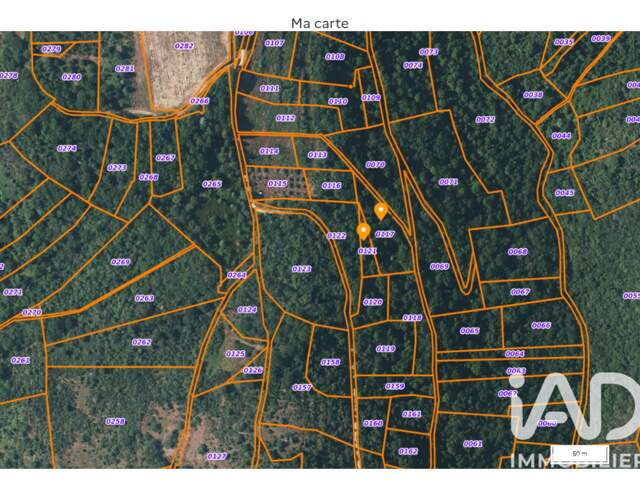Screen dimensions: 640x480
Task: Select parcel label 0159
Action: pyautogui.click(x=395, y=386)
